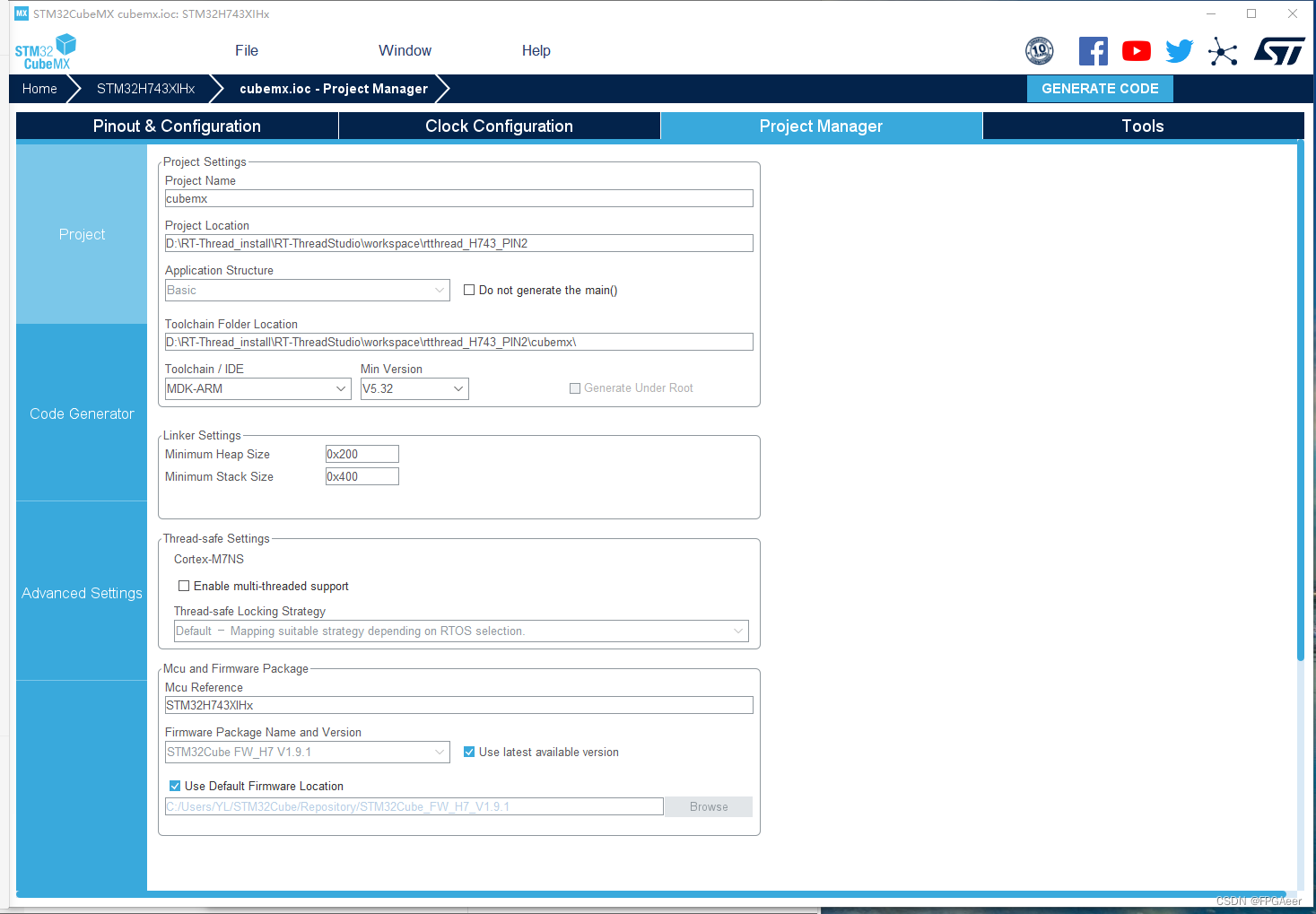The height and width of the screenshot is (914, 1316).
Task: Uncheck Use latest available version
Action: pos(469,752)
